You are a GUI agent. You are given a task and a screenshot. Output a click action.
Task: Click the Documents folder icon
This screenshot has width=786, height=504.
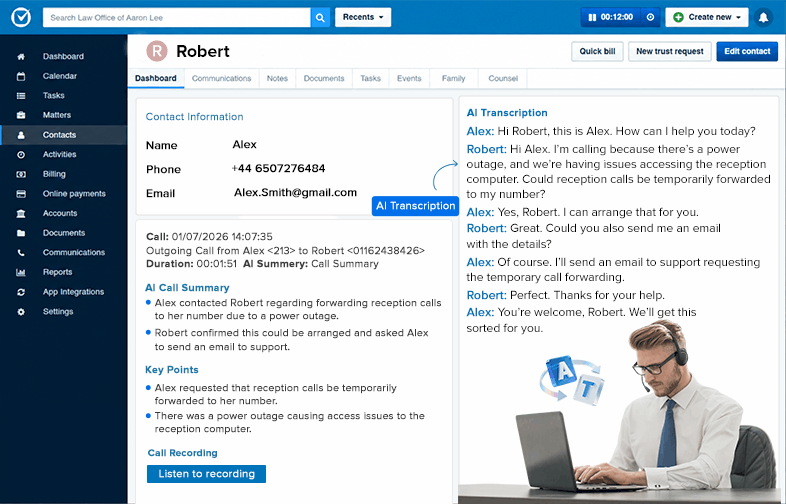tap(21, 233)
